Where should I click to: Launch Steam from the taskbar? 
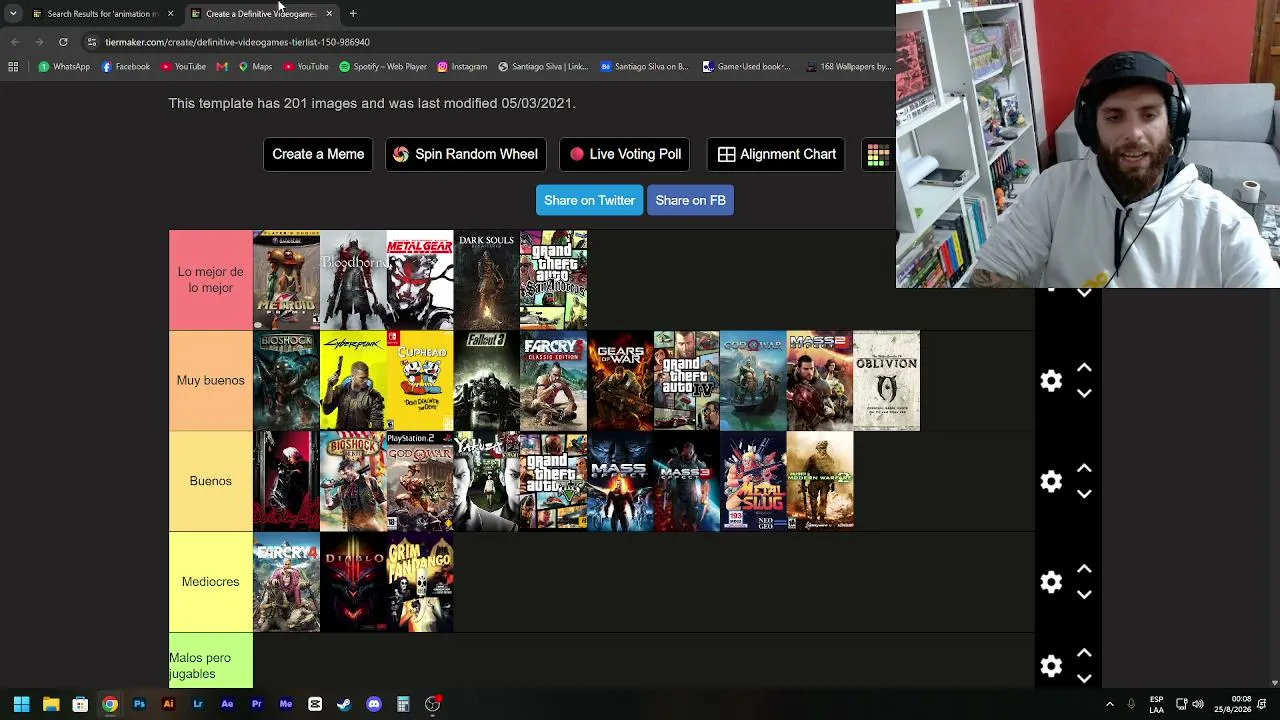click(x=344, y=704)
